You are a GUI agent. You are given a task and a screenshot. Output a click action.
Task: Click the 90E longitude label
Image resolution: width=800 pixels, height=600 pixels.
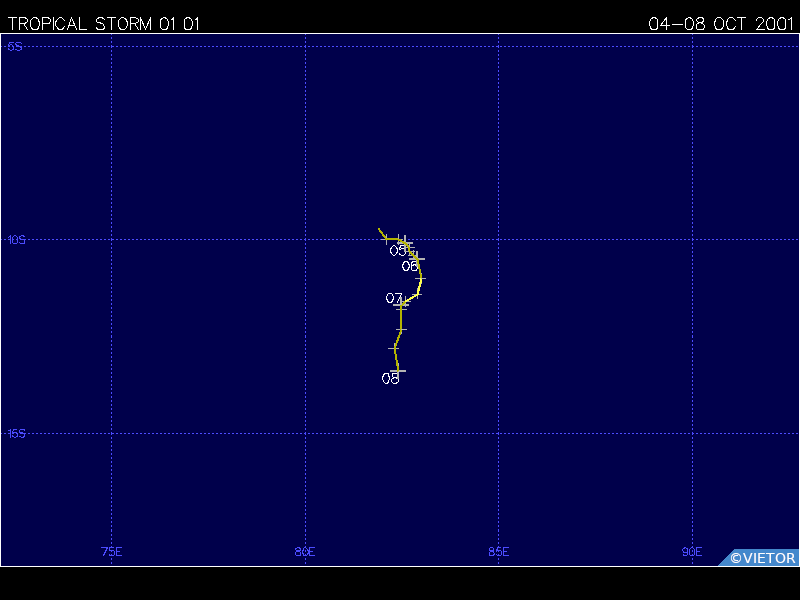(x=692, y=552)
